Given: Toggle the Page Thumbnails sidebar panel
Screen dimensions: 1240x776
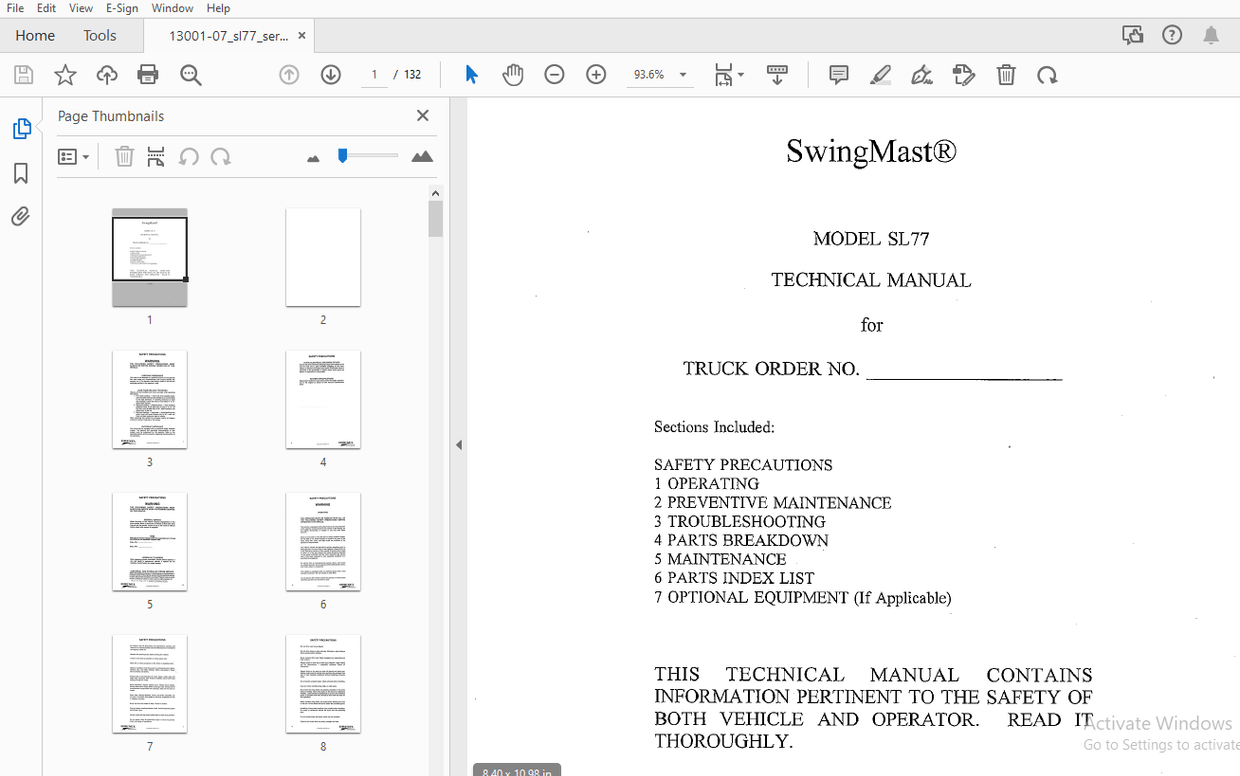Looking at the screenshot, I should tap(22, 128).
